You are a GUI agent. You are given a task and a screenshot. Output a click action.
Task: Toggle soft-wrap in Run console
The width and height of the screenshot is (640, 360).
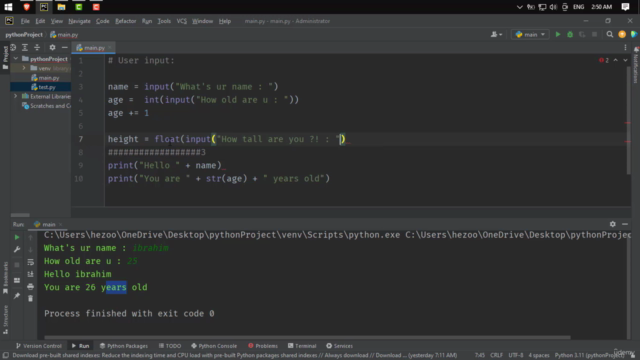coord(31,262)
